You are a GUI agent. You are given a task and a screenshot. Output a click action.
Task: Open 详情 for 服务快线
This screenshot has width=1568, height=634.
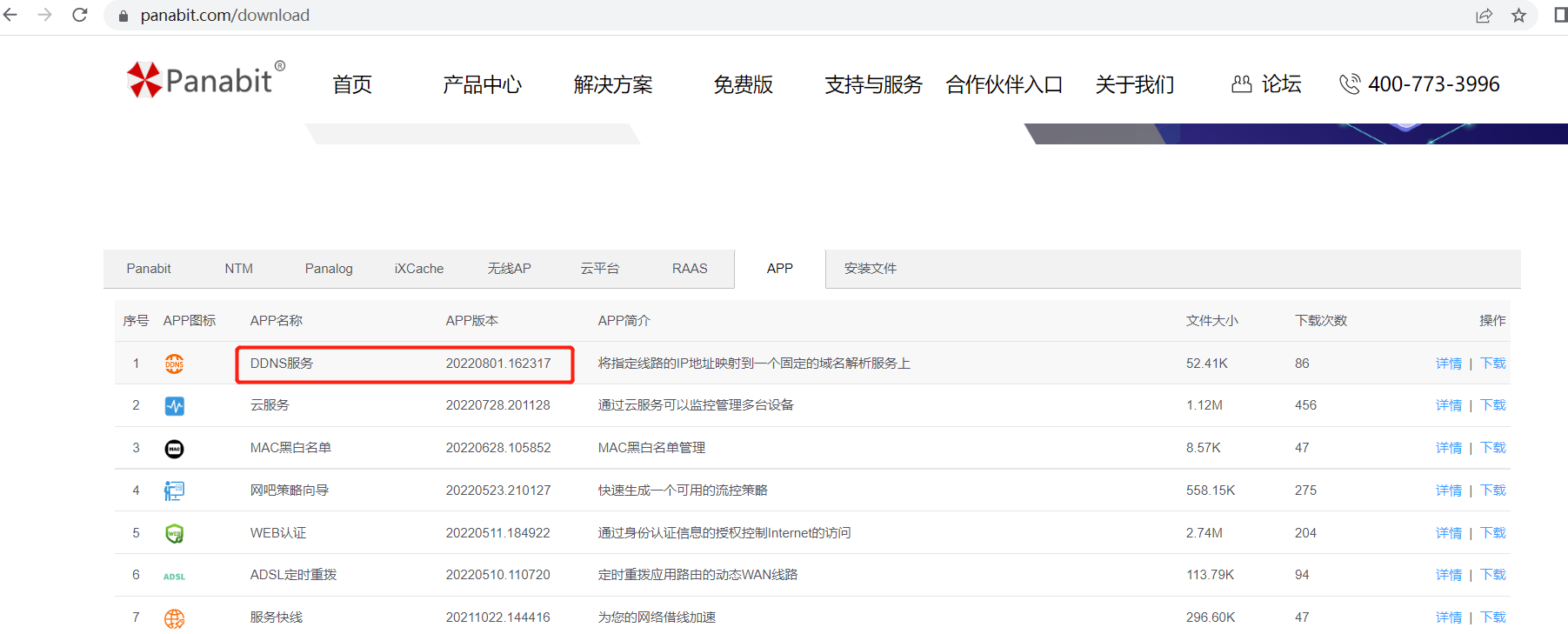(x=1449, y=617)
